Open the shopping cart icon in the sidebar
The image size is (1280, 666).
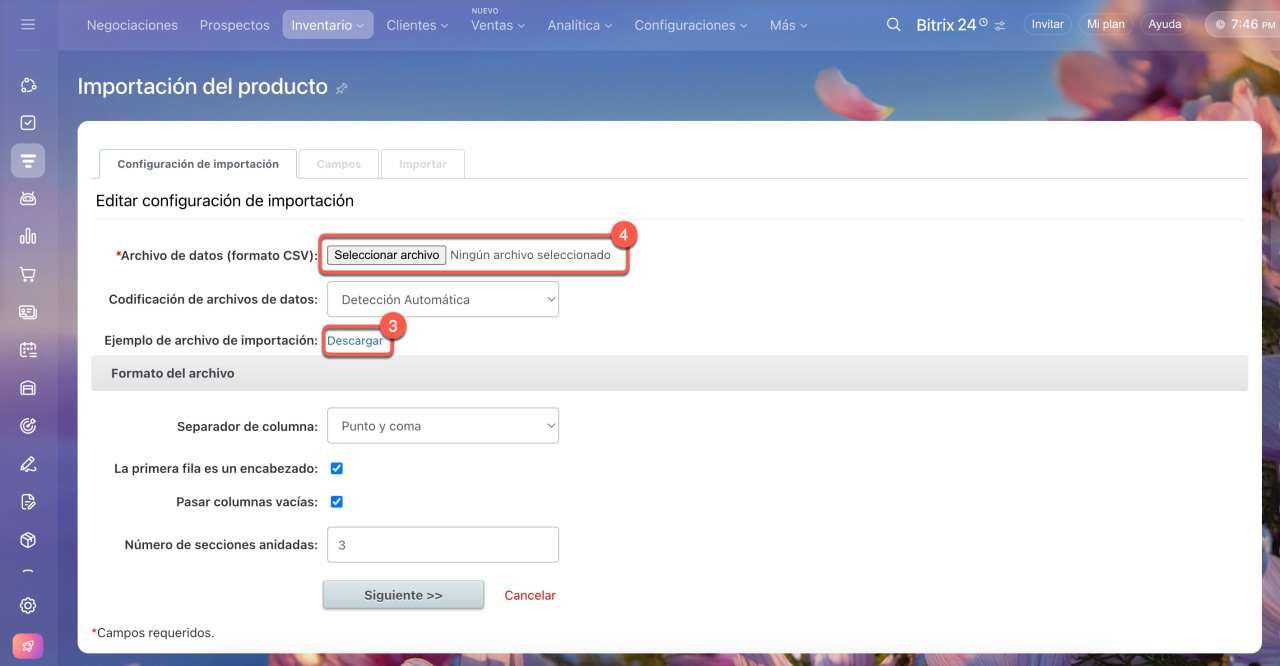28,274
